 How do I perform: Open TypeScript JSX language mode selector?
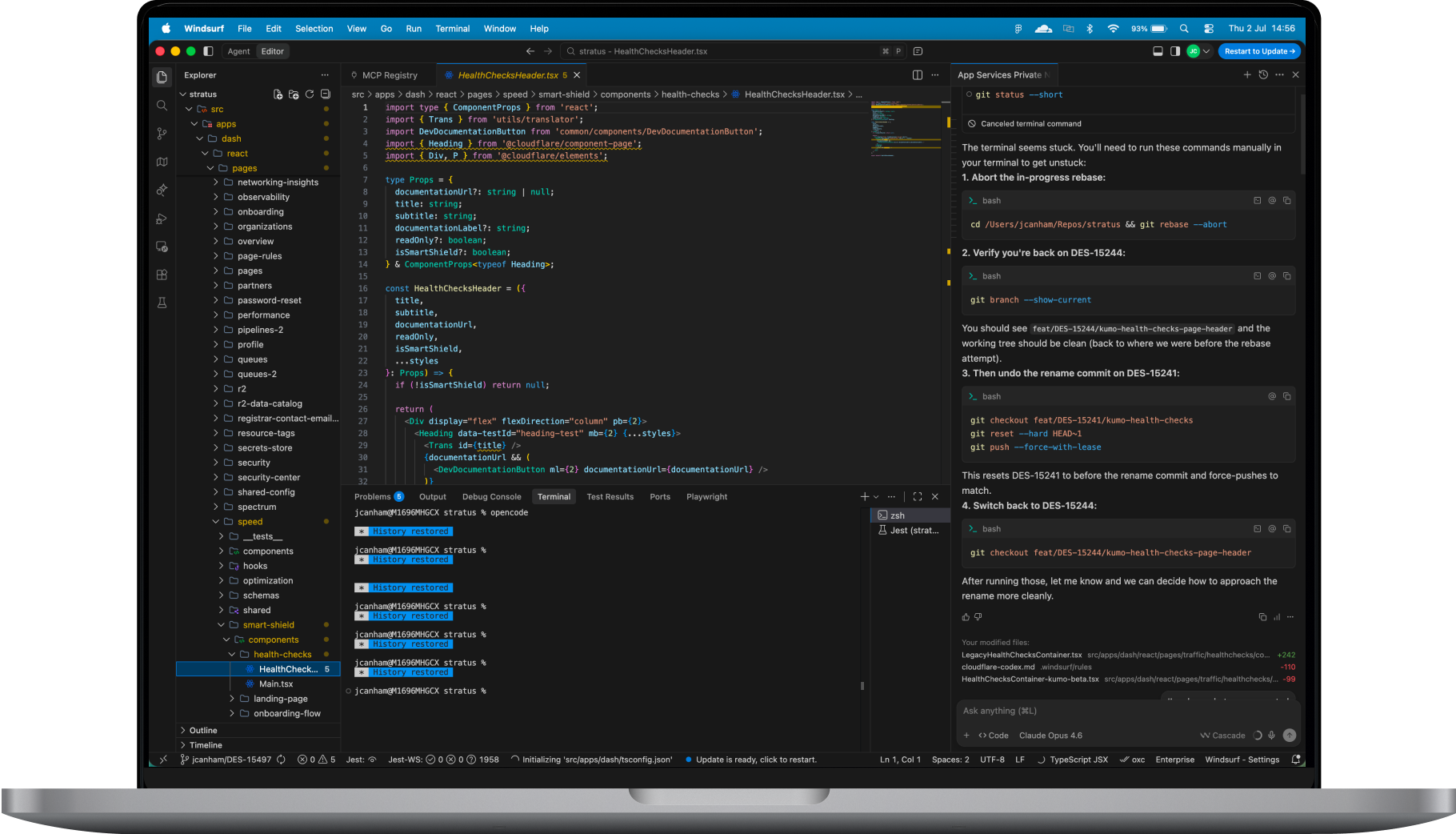[1078, 760]
